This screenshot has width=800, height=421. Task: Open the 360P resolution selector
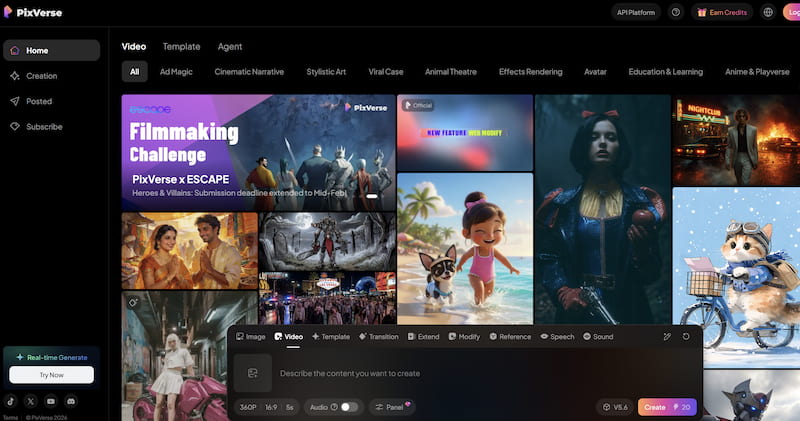coord(247,407)
